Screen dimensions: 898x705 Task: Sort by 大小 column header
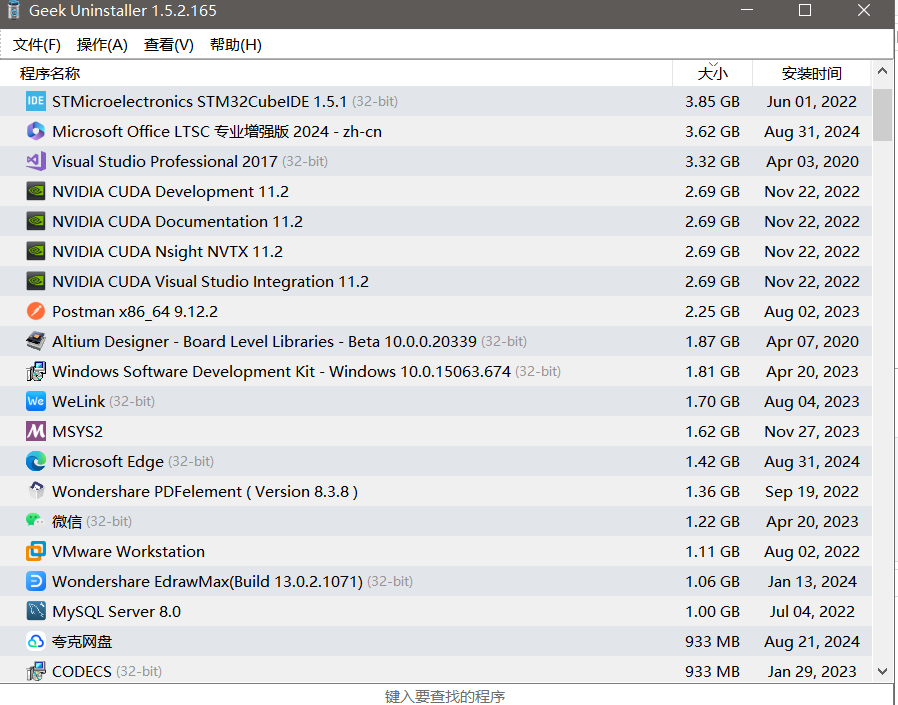[x=712, y=73]
